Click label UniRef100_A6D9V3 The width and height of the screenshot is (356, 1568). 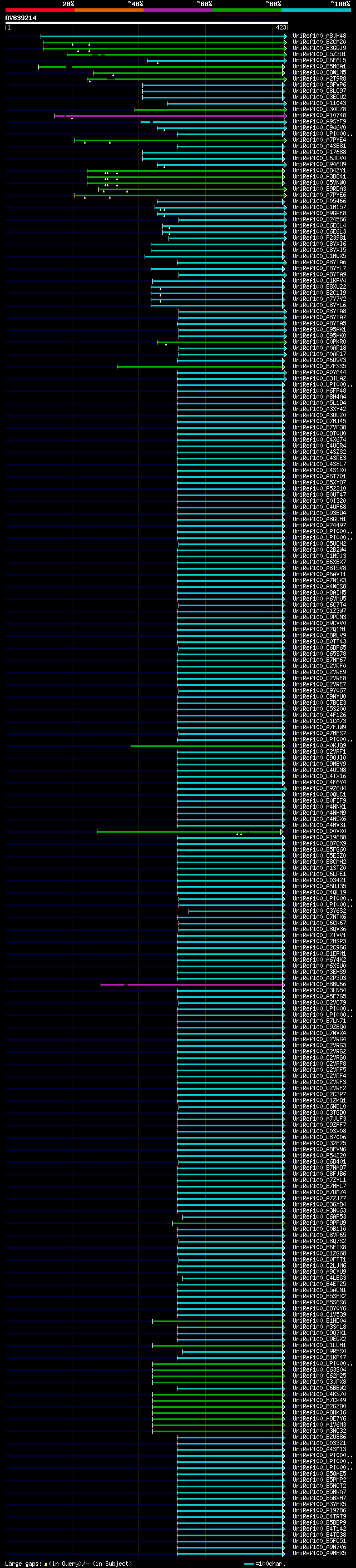coord(319,360)
